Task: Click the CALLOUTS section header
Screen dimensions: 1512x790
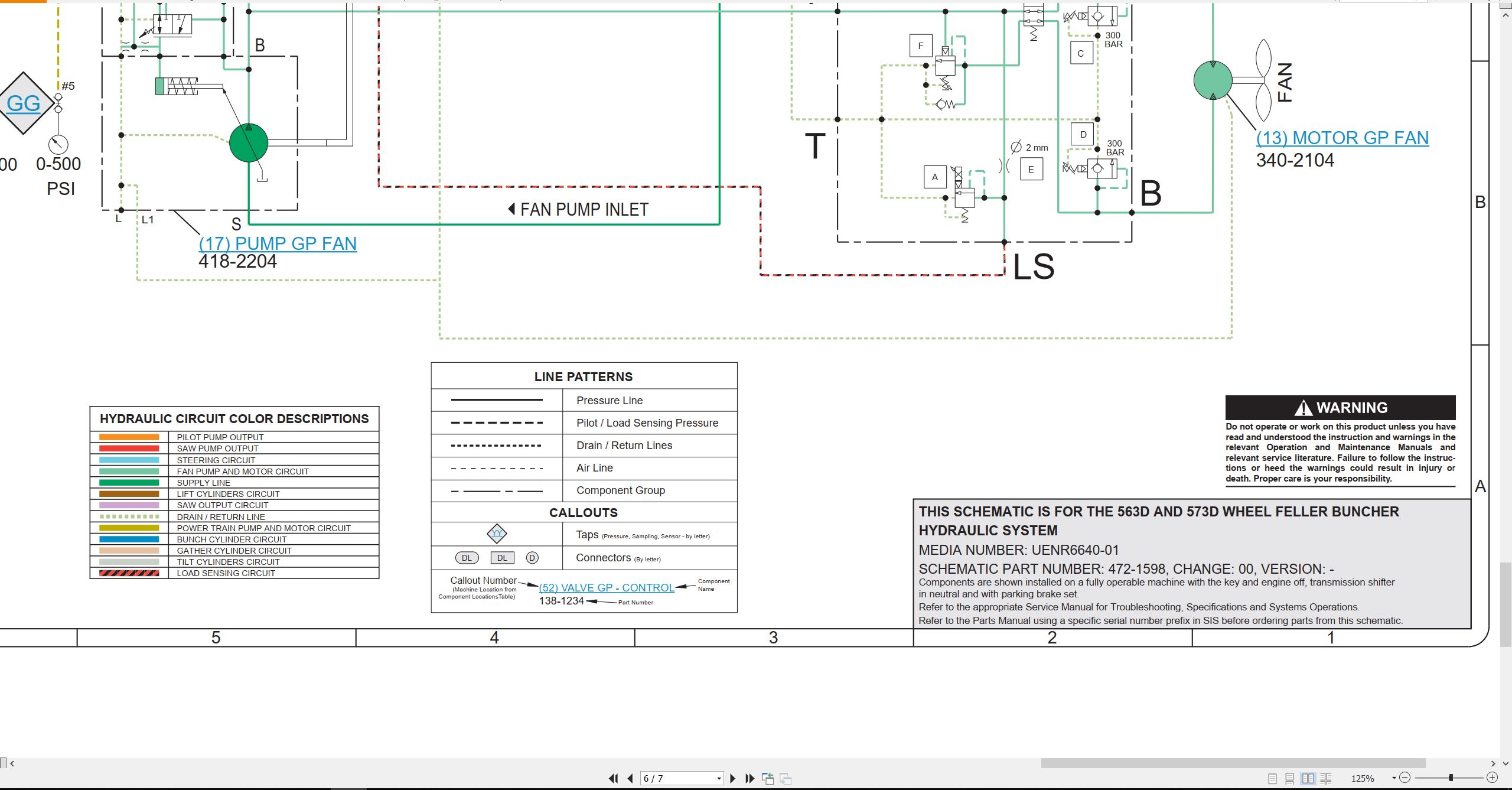Action: [584, 513]
